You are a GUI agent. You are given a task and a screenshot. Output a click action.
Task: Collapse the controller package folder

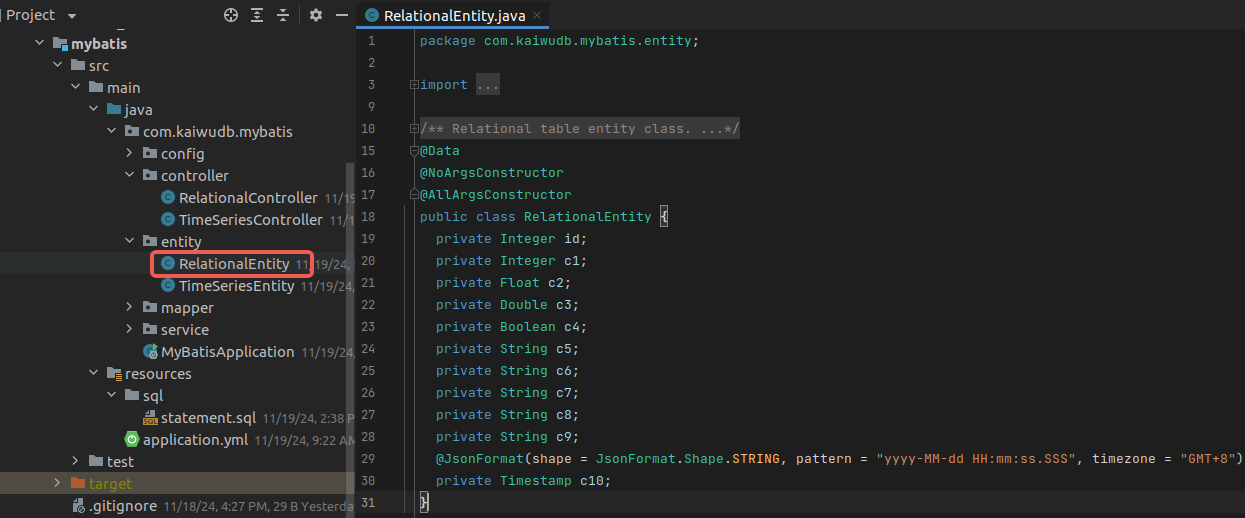tap(130, 175)
